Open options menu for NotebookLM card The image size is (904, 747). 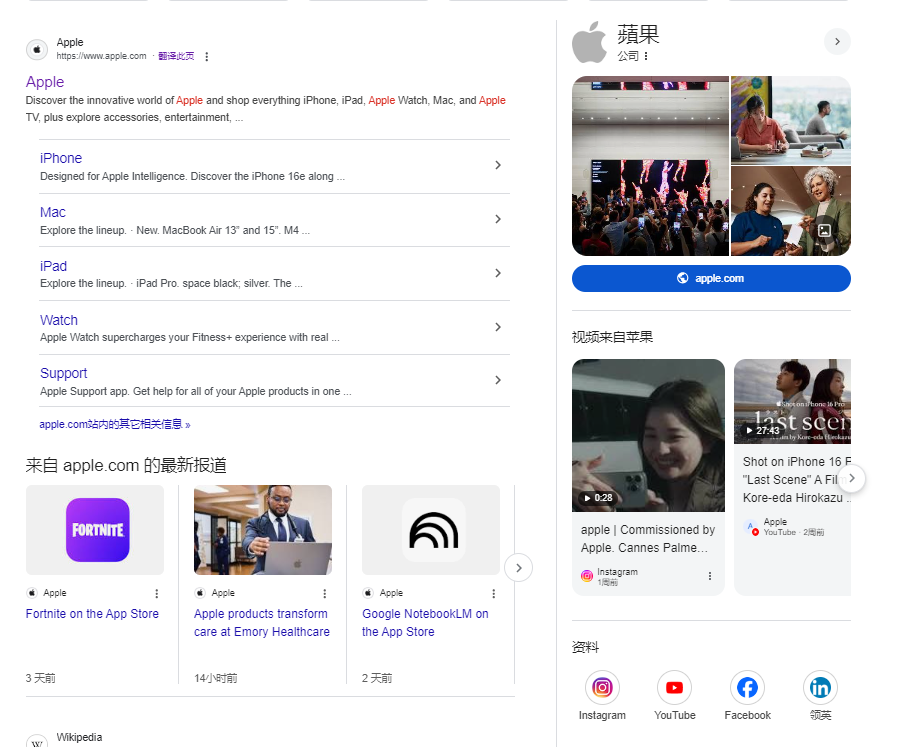(x=494, y=593)
